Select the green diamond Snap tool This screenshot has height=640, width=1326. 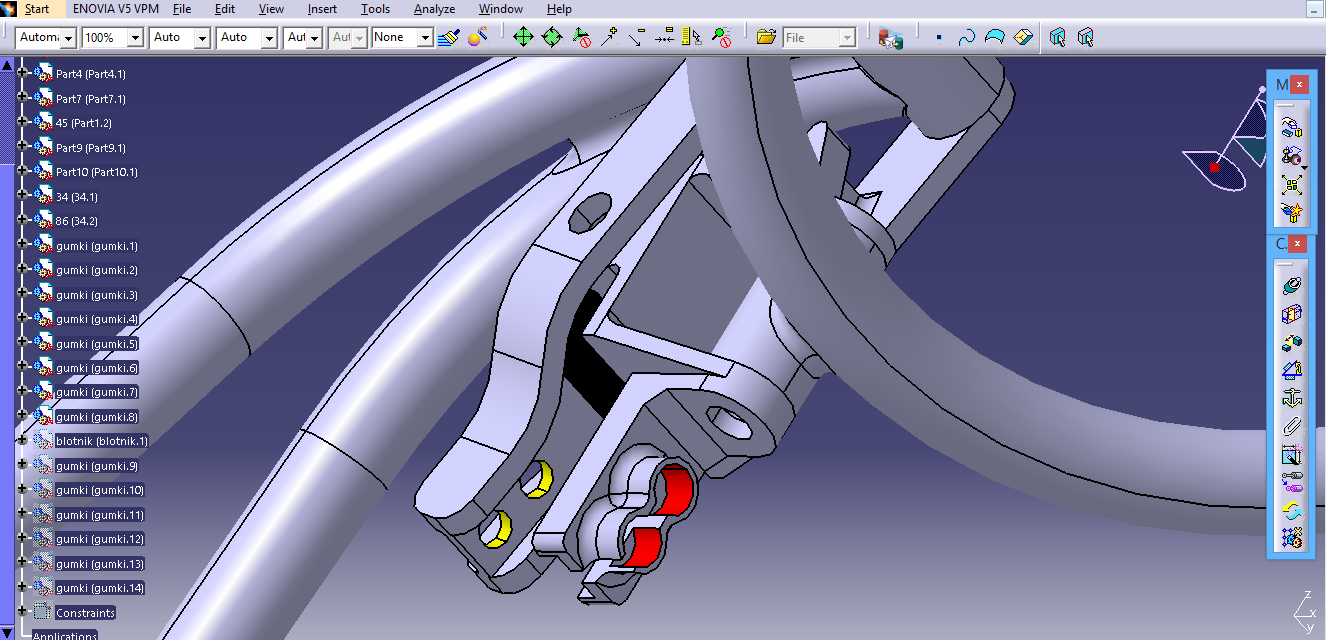(x=552, y=37)
